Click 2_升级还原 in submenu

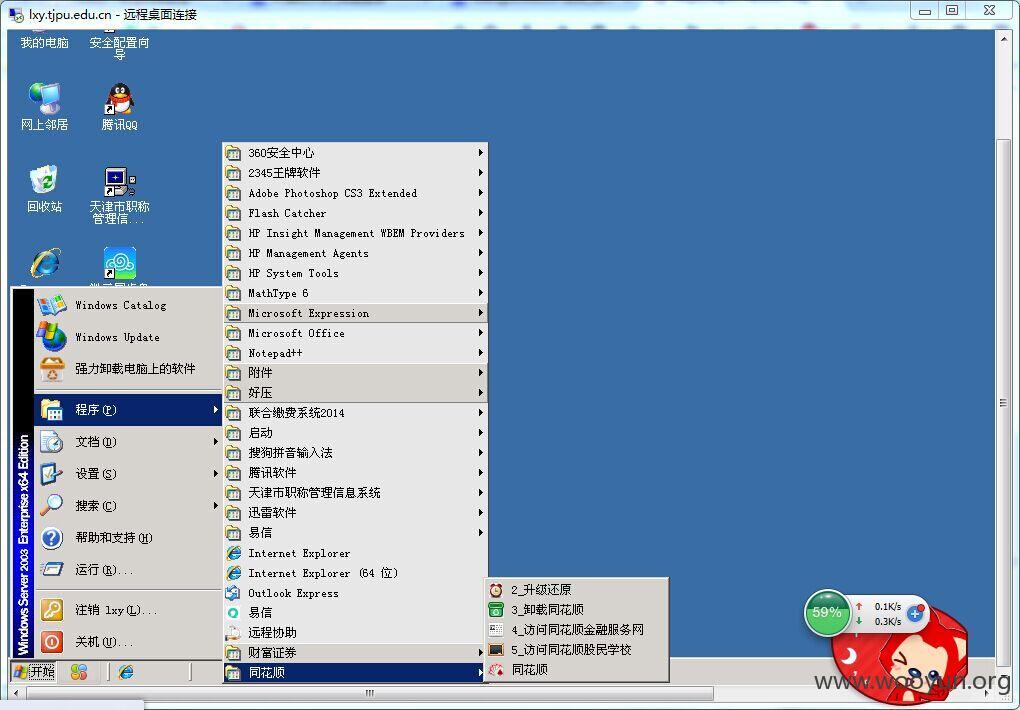pos(577,590)
